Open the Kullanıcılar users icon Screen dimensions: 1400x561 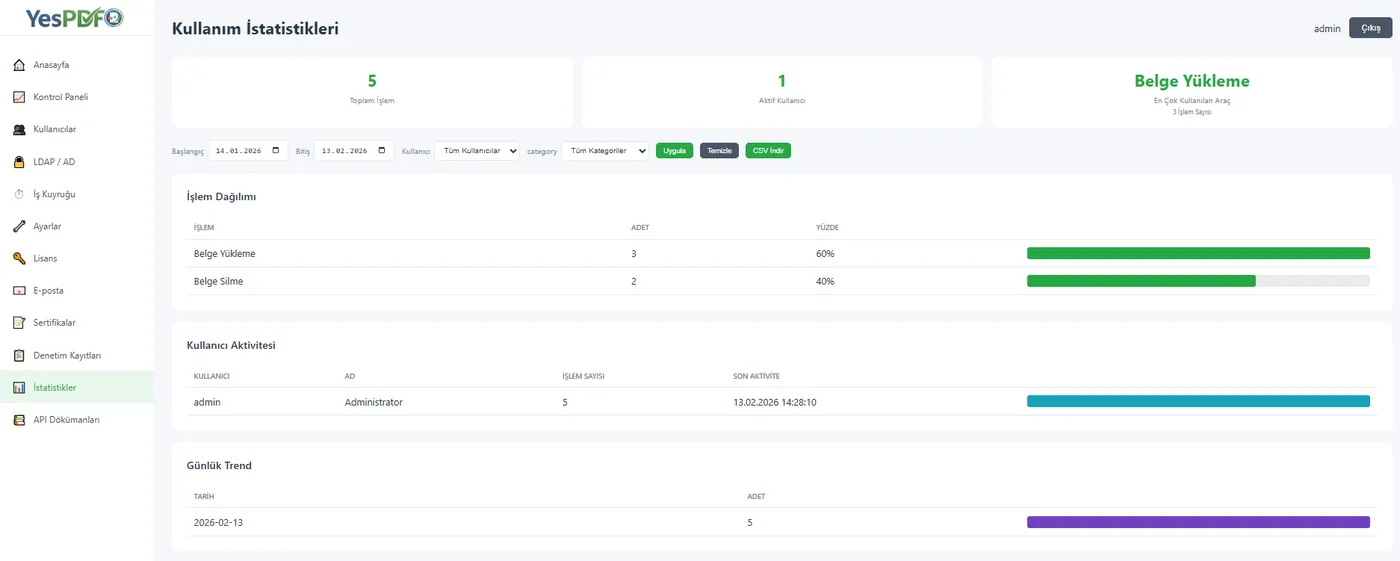[x=19, y=130]
